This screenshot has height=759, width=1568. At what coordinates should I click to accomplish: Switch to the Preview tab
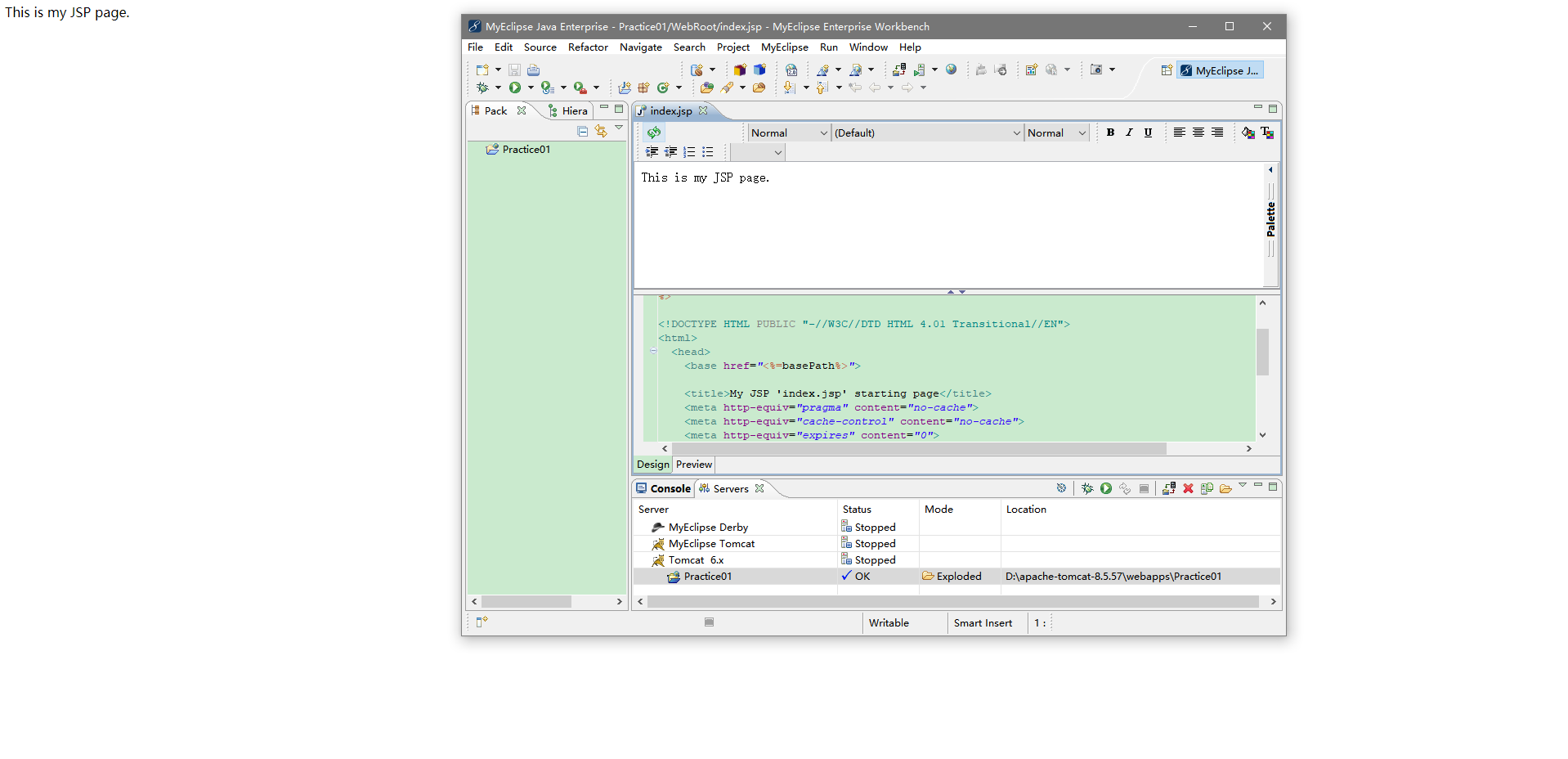(x=693, y=465)
